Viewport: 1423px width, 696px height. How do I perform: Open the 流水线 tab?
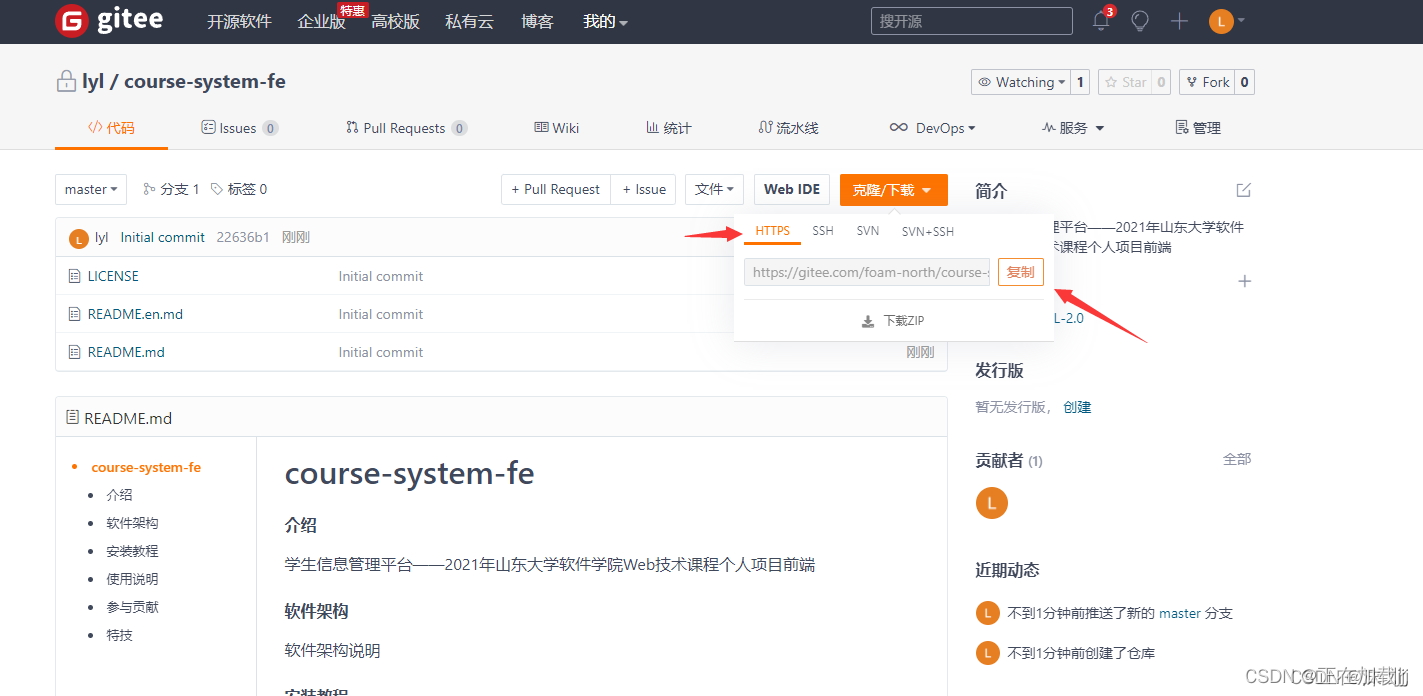point(789,128)
